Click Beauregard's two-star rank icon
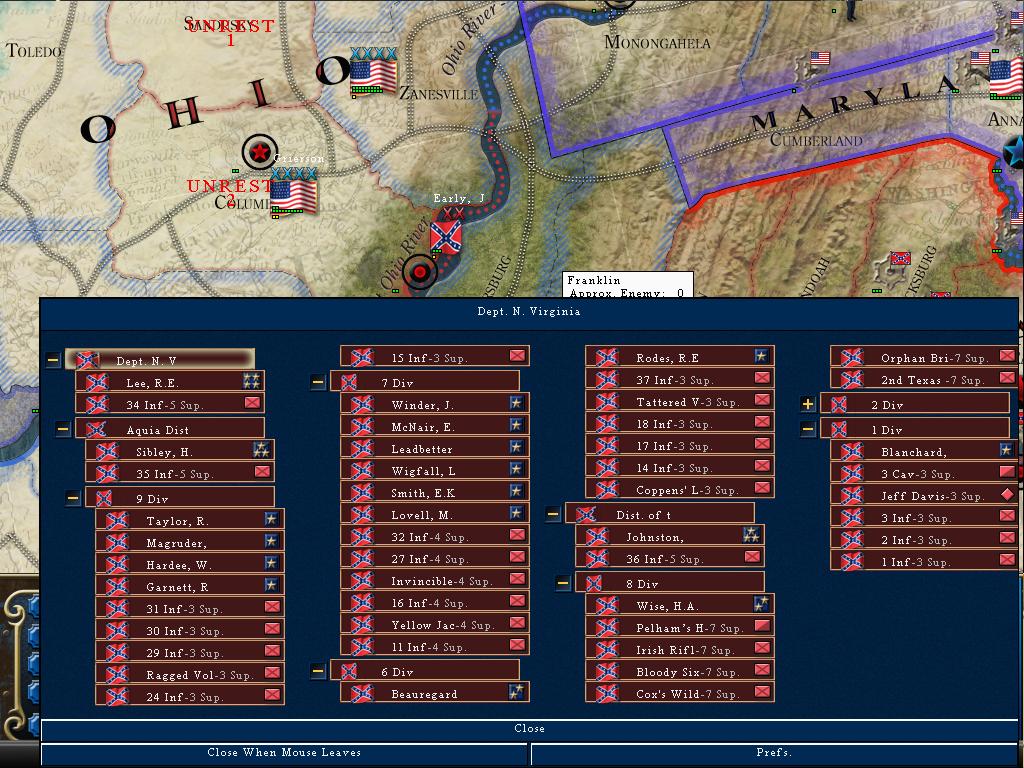Image resolution: width=1024 pixels, height=768 pixels. coord(516,692)
